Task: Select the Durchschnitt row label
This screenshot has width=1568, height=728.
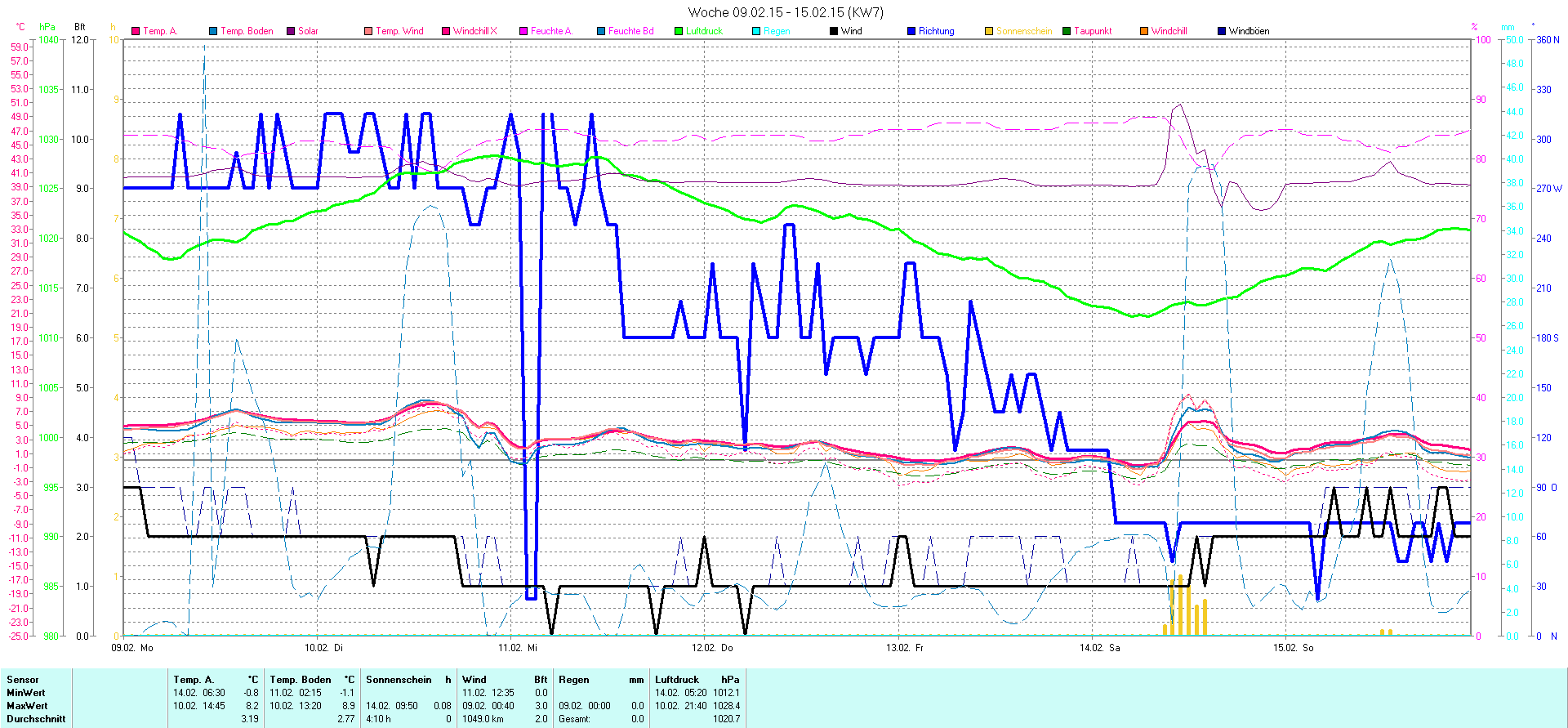Action: click(36, 719)
